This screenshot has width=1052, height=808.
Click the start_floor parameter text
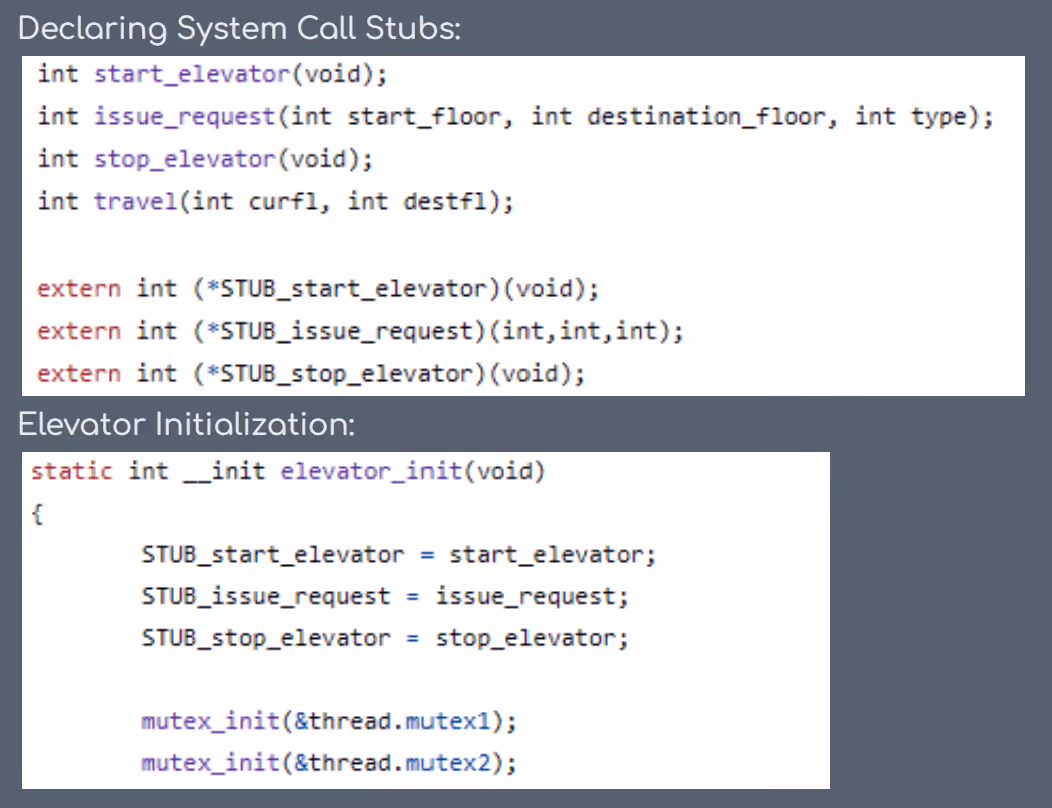423,117
